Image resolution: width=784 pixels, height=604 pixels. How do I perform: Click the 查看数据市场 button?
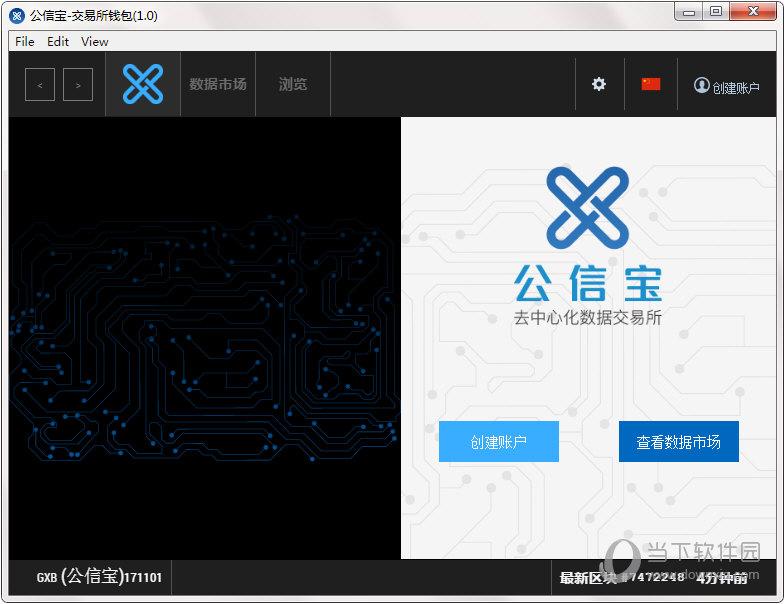[678, 442]
